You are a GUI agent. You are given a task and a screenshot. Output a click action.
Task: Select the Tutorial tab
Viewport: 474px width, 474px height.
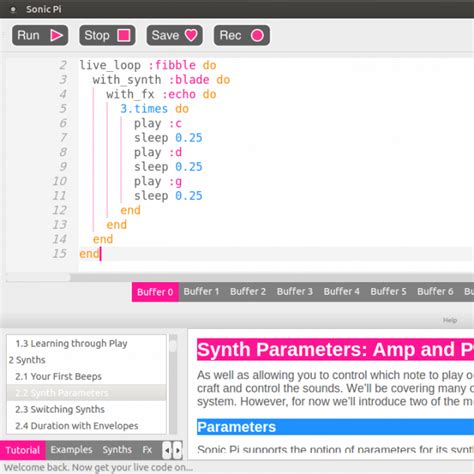click(x=23, y=450)
